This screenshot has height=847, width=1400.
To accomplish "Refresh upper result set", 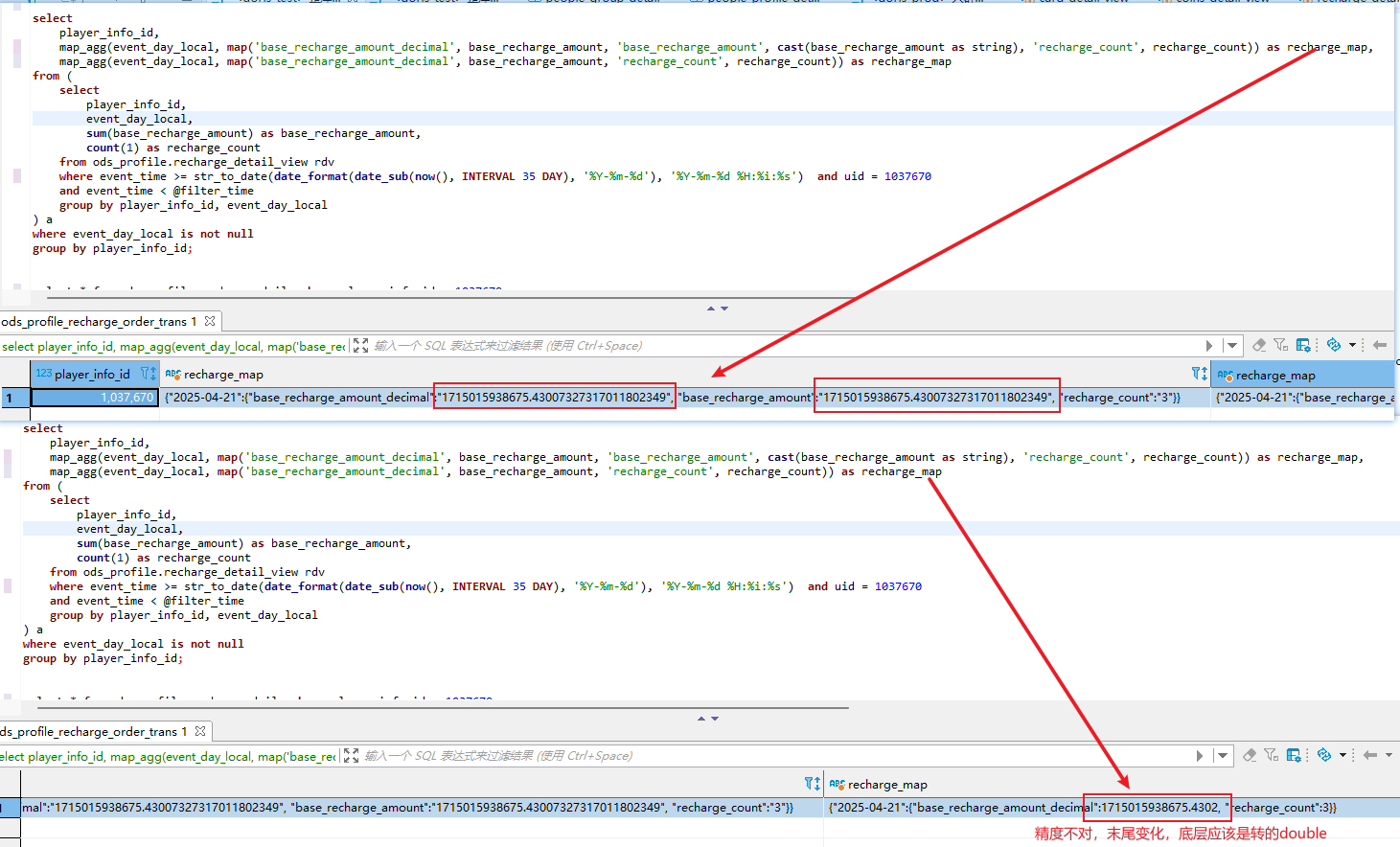I will [1333, 345].
